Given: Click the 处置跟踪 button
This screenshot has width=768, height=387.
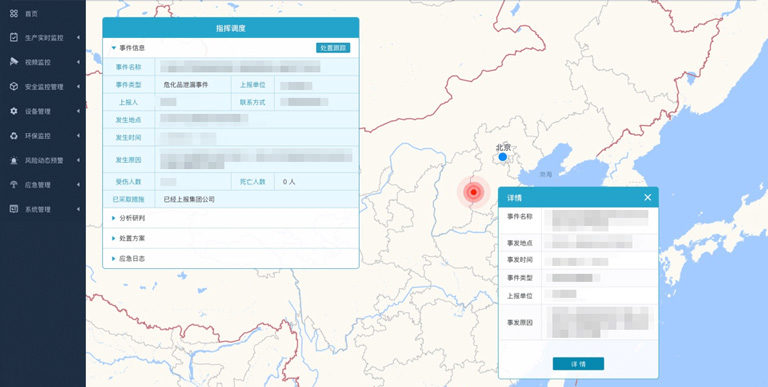Looking at the screenshot, I should 333,48.
